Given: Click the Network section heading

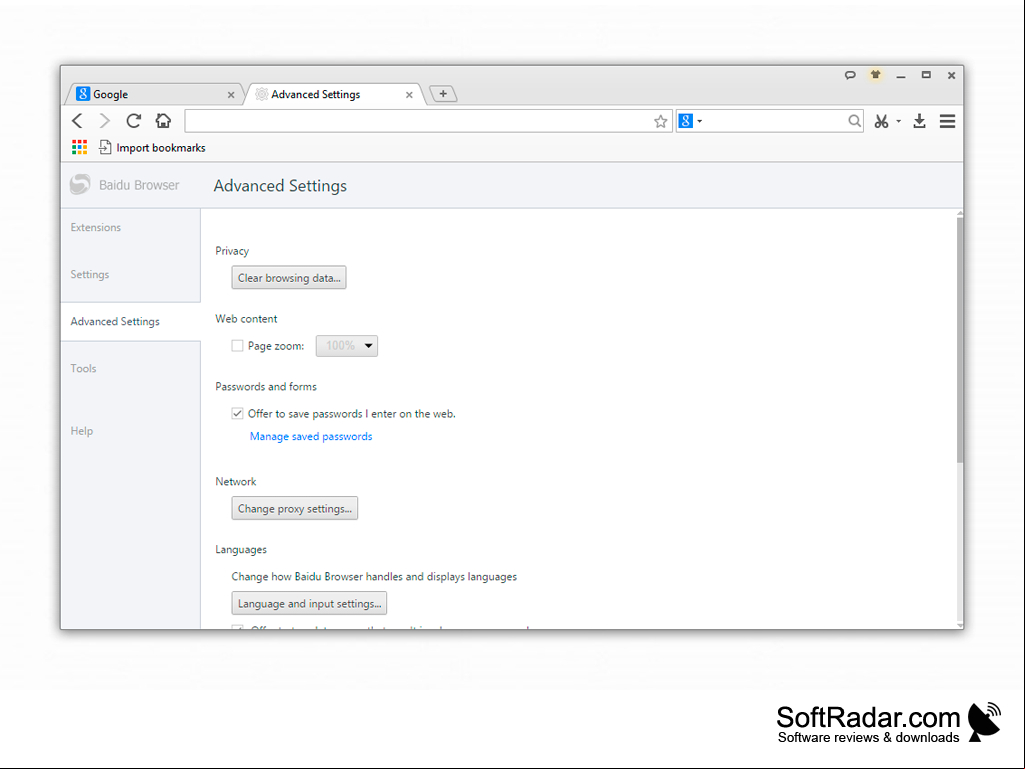Looking at the screenshot, I should tap(236, 482).
